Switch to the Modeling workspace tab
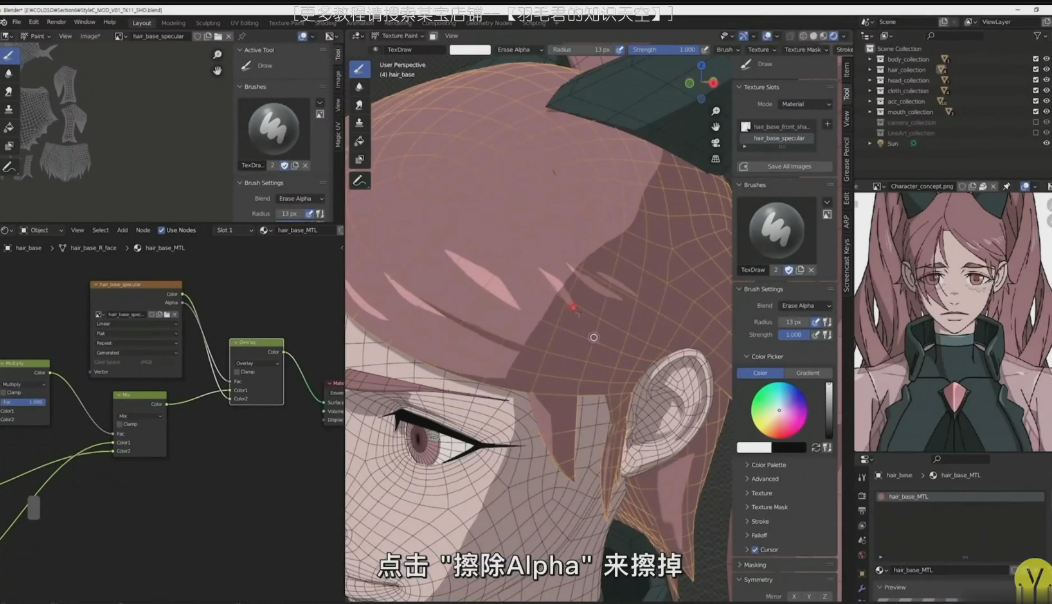Viewport: 1052px width, 604px height. click(173, 23)
